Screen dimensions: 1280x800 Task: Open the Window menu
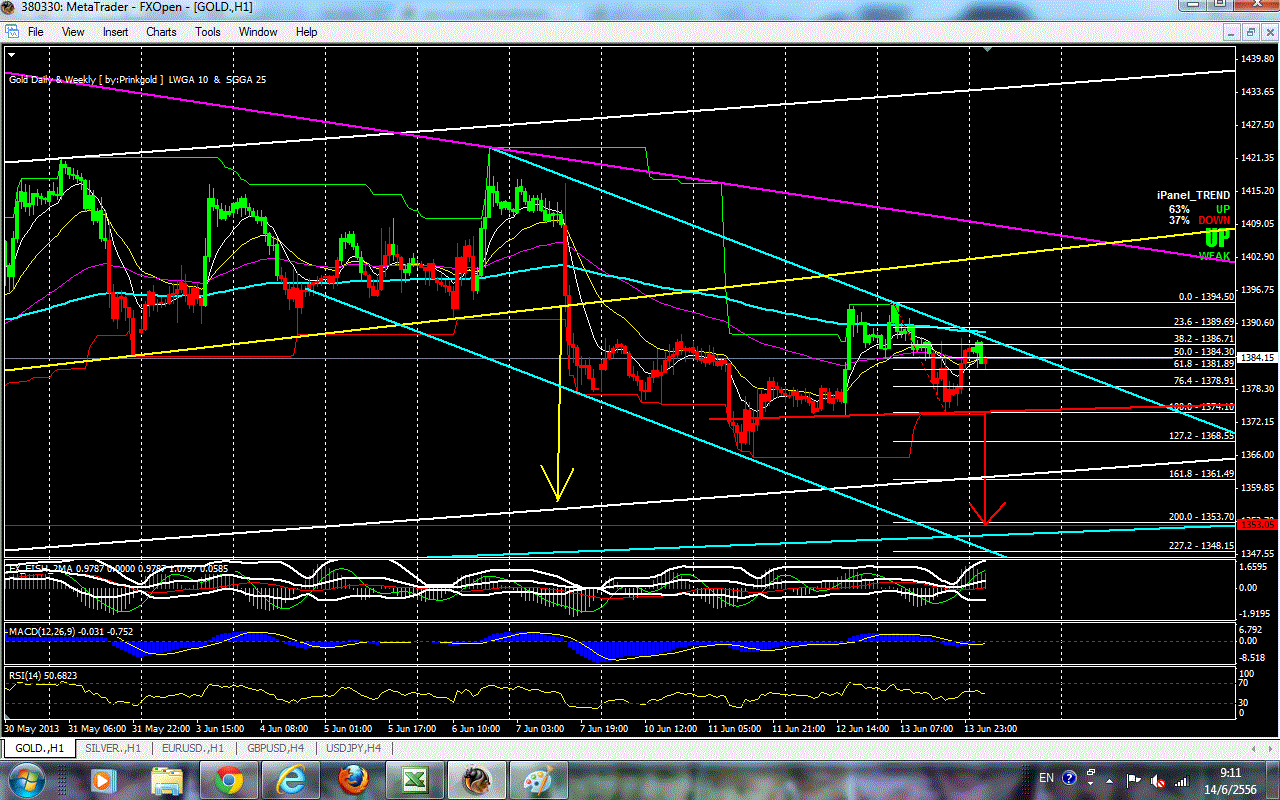click(x=258, y=32)
